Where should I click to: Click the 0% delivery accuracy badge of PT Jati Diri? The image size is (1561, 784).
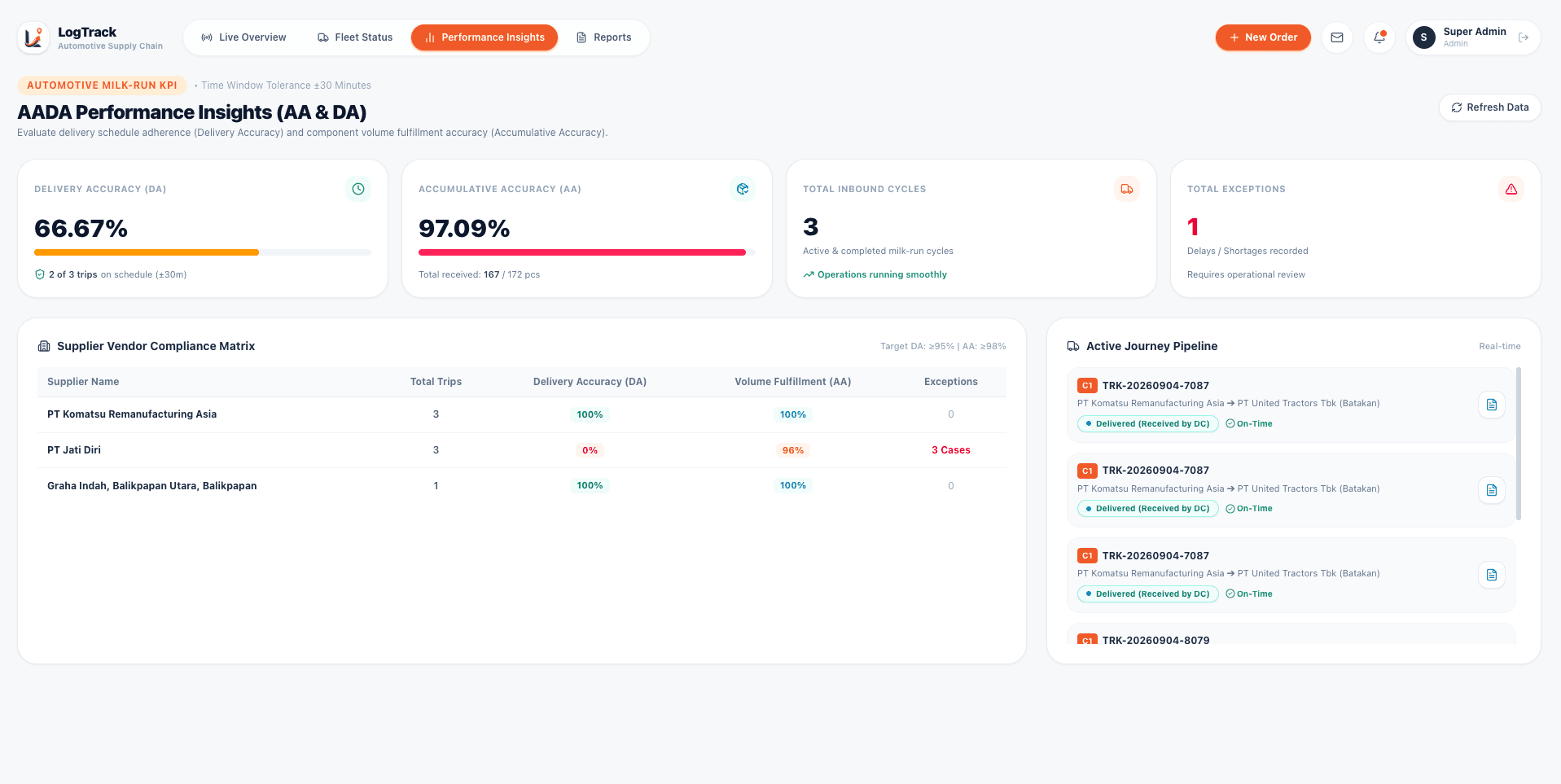click(590, 450)
